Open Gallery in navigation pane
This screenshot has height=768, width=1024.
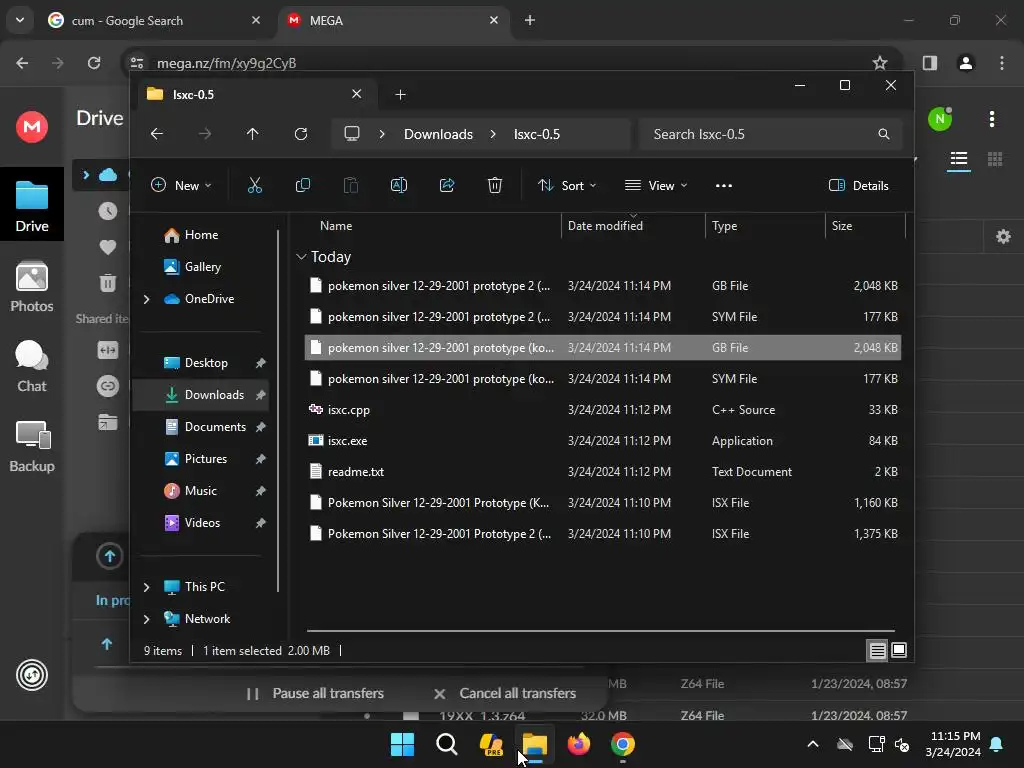[x=202, y=266]
